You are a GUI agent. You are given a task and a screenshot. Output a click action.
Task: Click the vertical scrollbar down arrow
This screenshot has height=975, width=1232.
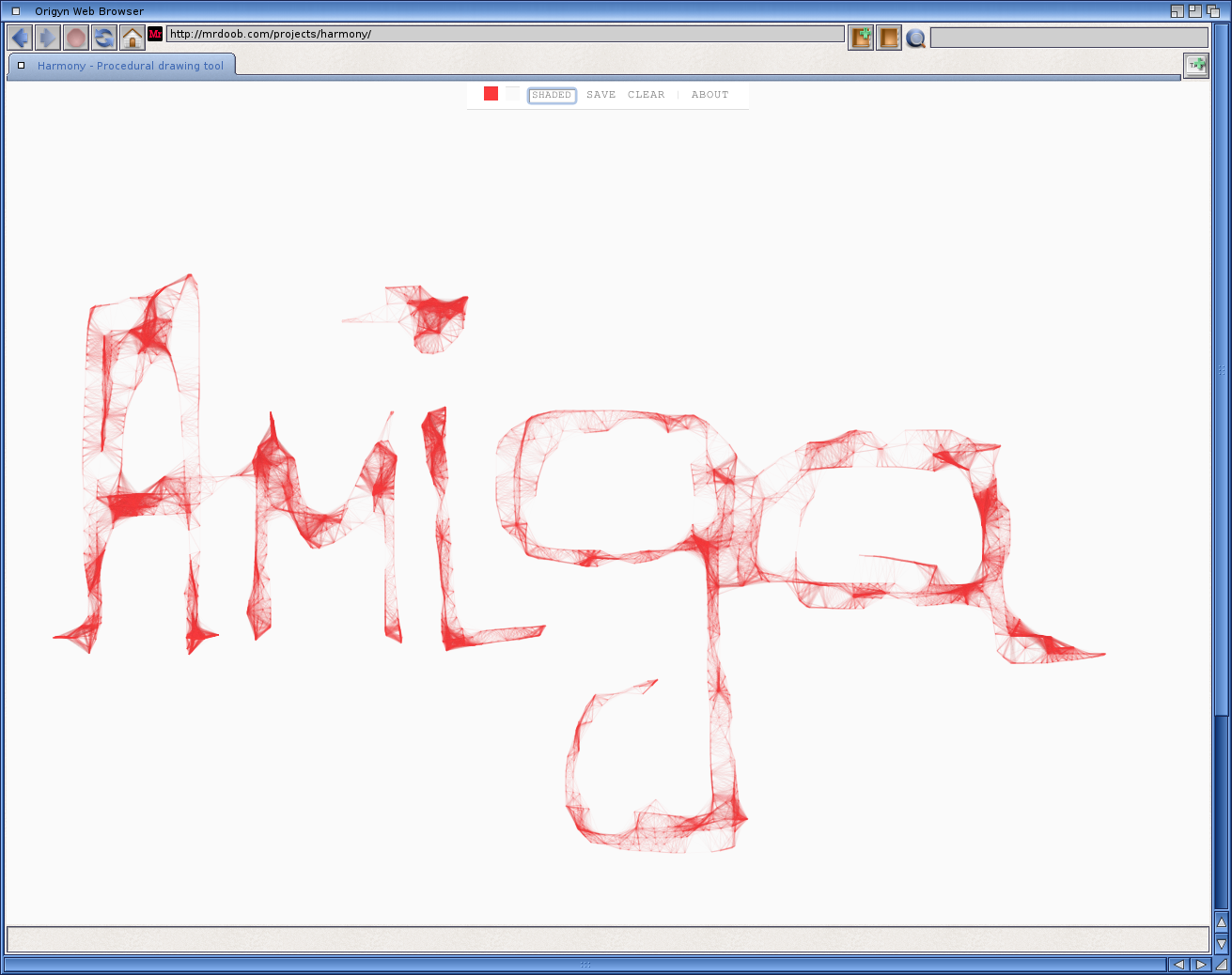(1221, 943)
